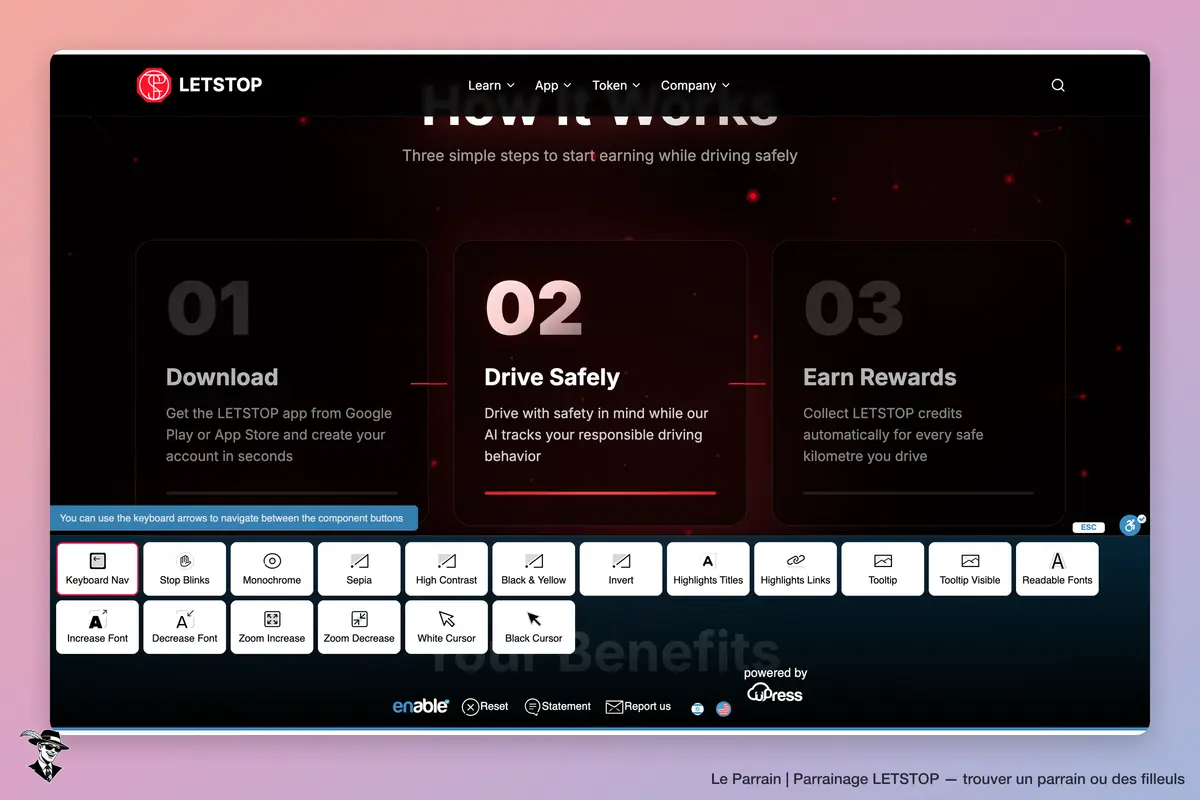Select the Zoom Decrease tool

tap(359, 627)
